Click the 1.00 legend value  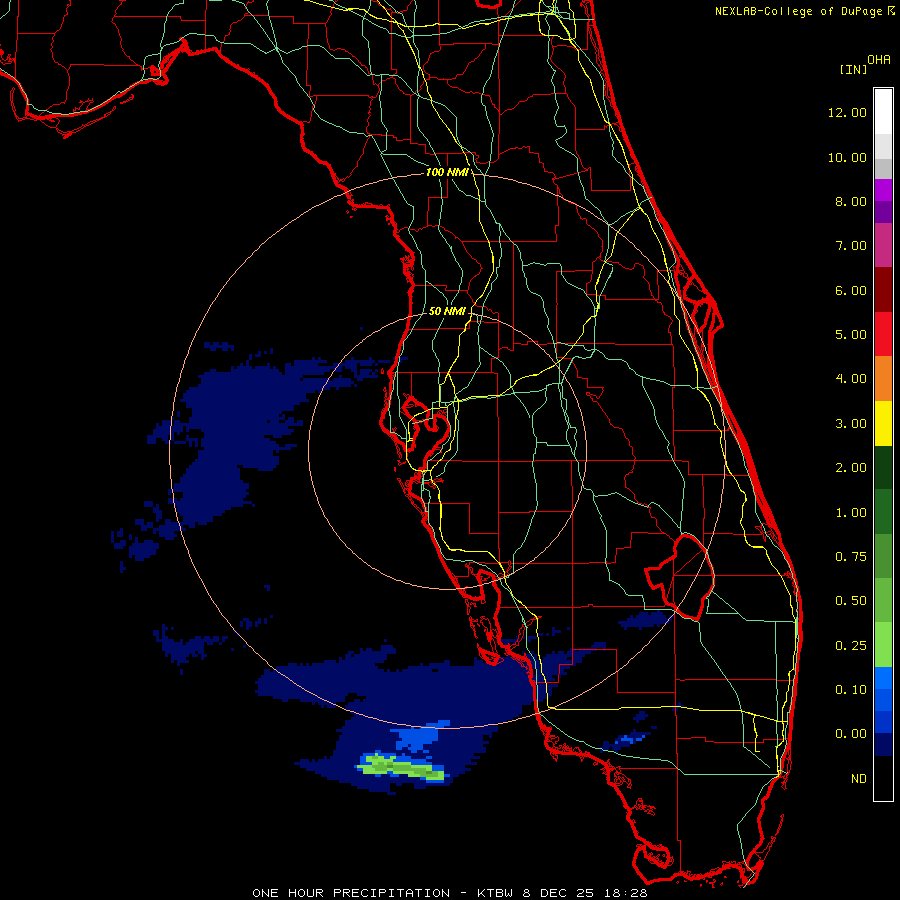[x=851, y=513]
